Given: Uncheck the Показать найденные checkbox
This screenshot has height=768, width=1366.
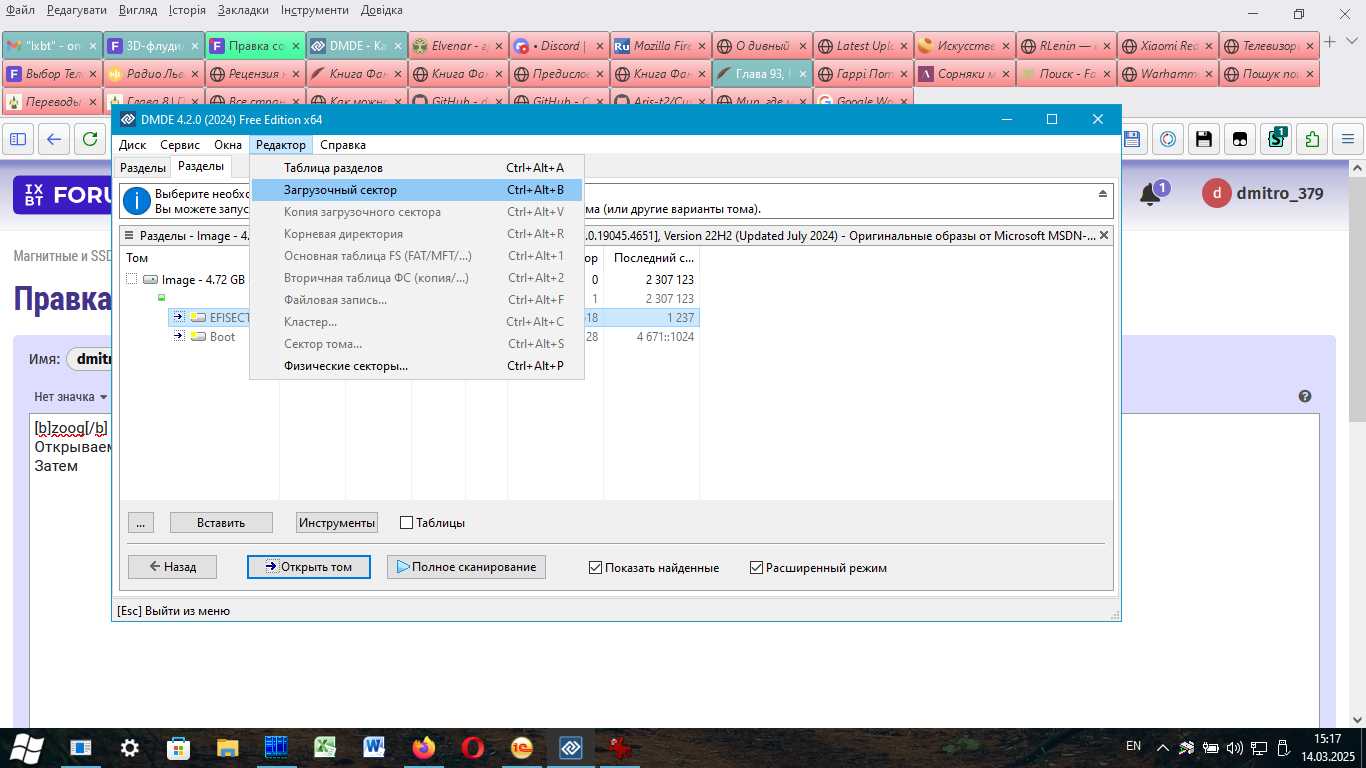Looking at the screenshot, I should click(x=596, y=568).
